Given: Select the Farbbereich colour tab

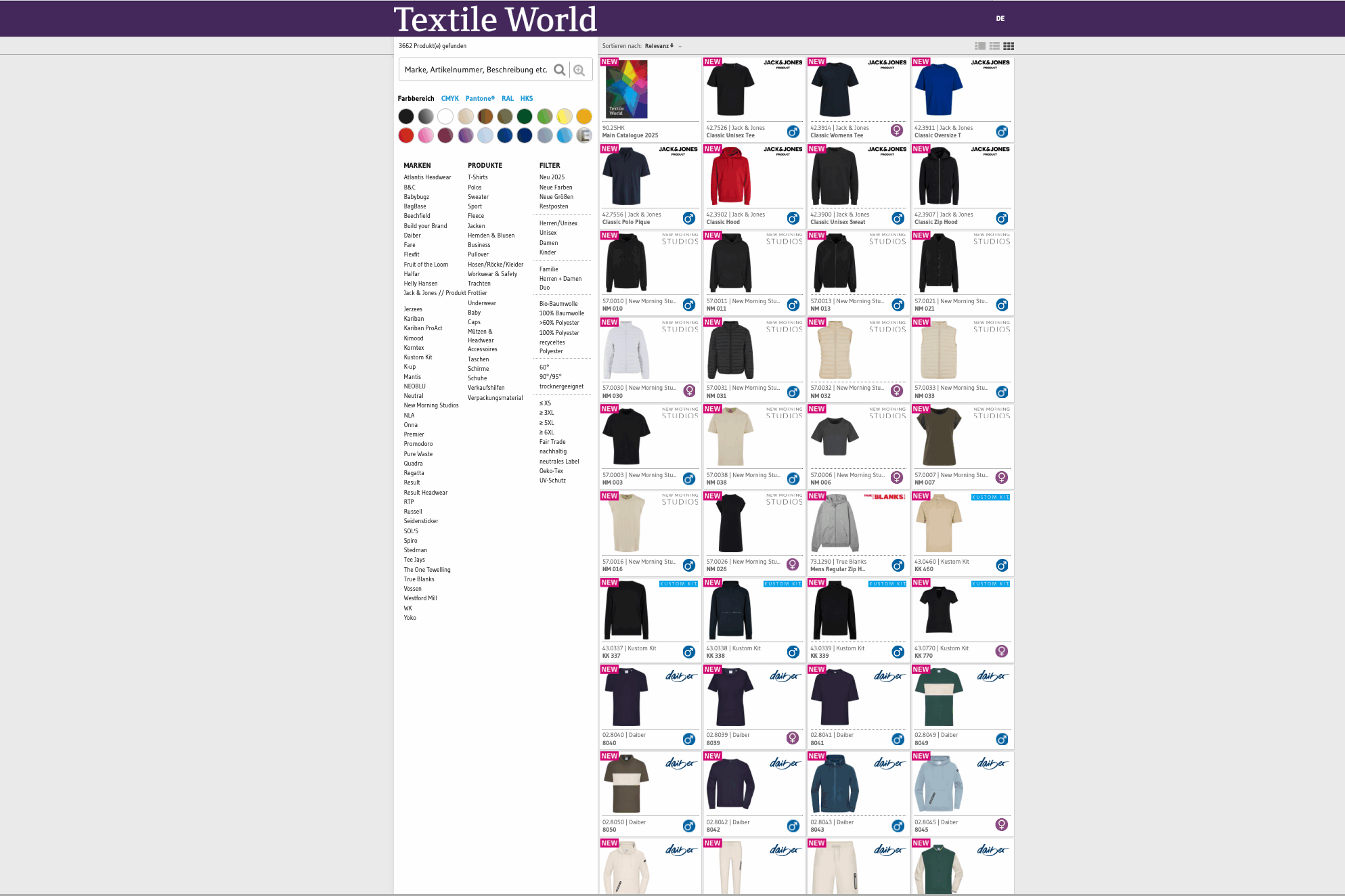Looking at the screenshot, I should click(416, 99).
